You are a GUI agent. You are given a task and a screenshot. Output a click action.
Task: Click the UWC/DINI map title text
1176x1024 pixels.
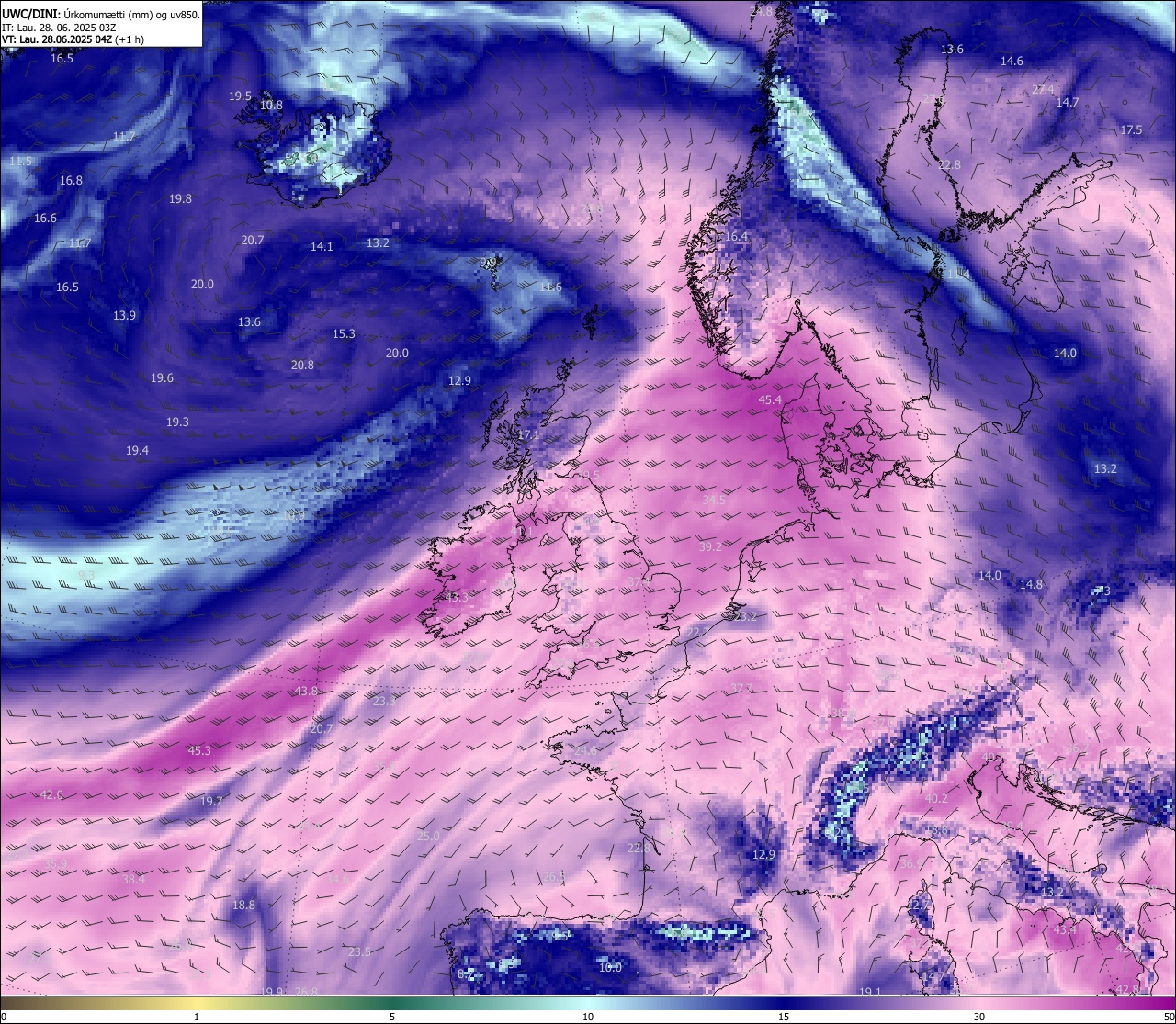click(x=101, y=14)
